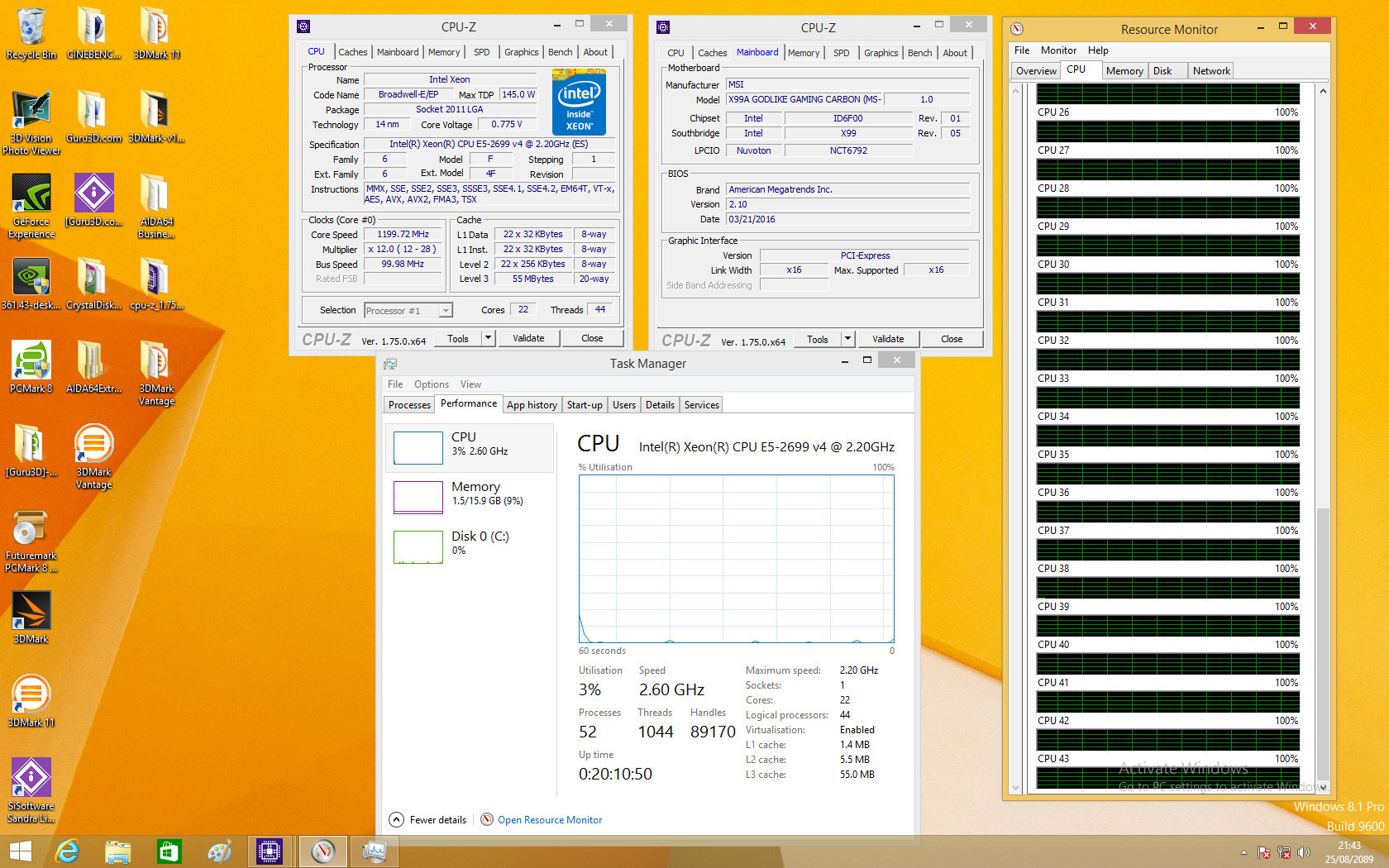The height and width of the screenshot is (868, 1389).
Task: Switch to Task Manager taskbar icon
Action: [x=374, y=851]
